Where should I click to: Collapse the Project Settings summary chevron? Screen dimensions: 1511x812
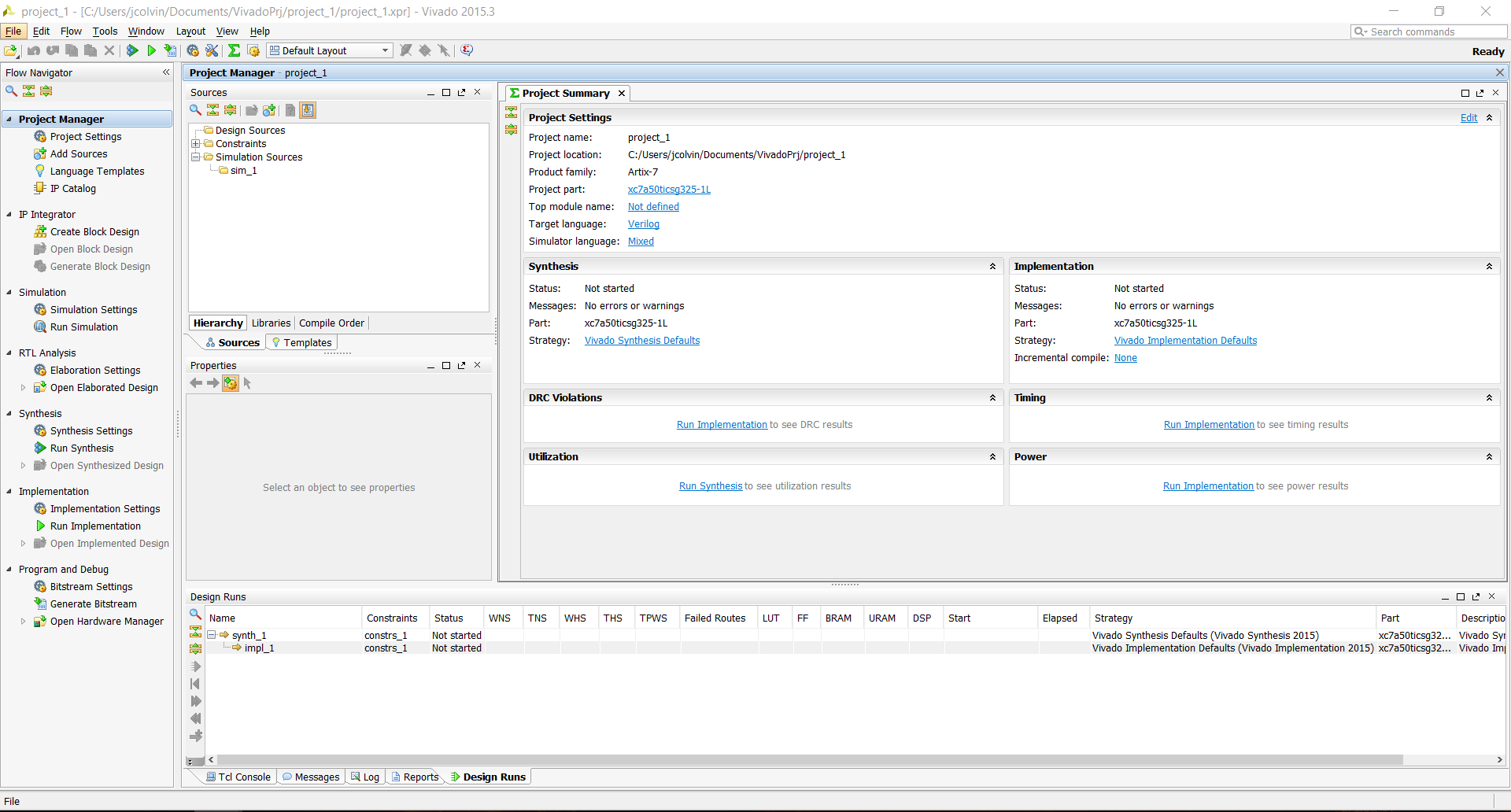click(1489, 118)
